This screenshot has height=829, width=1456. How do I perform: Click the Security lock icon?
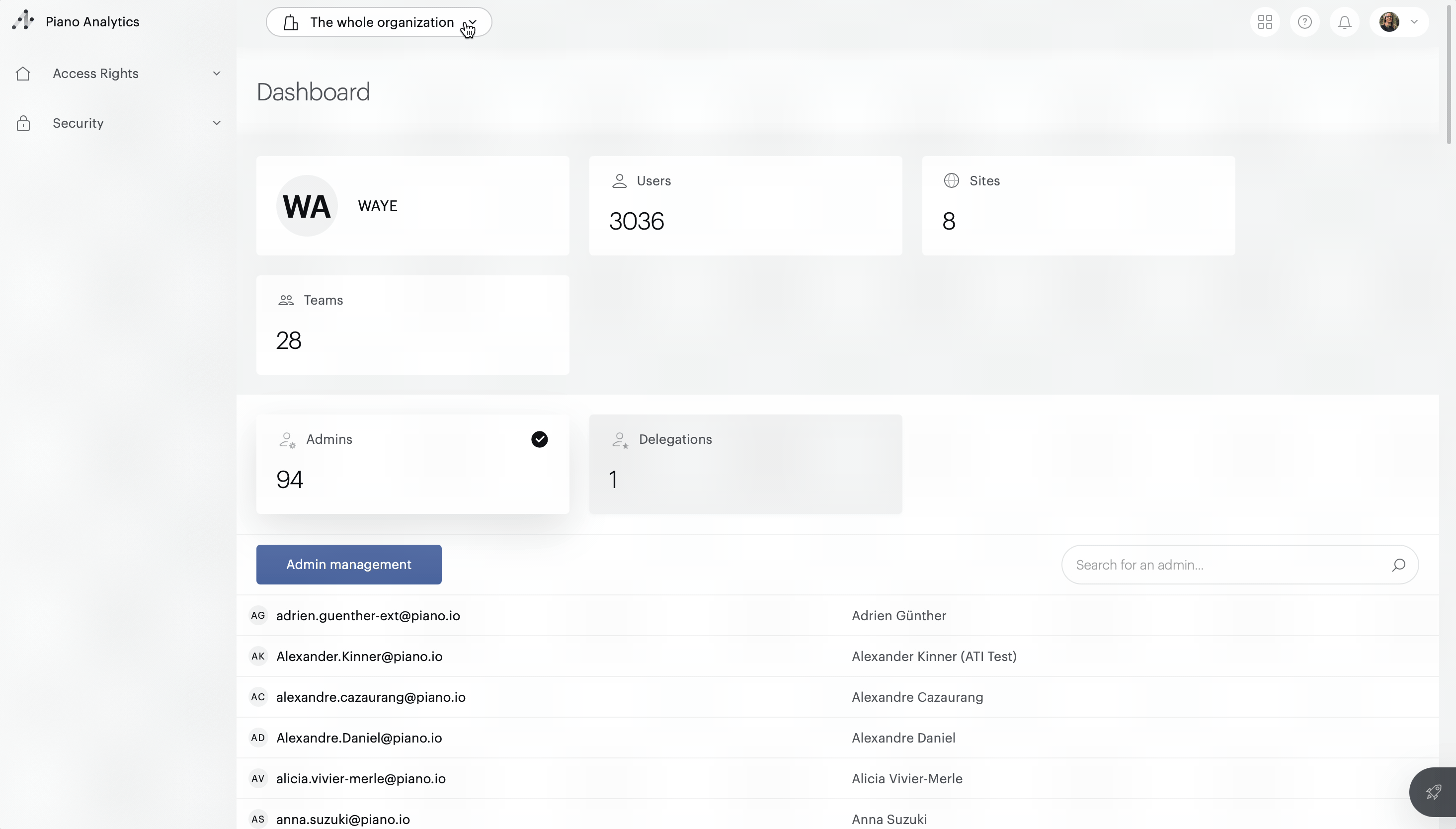point(23,124)
